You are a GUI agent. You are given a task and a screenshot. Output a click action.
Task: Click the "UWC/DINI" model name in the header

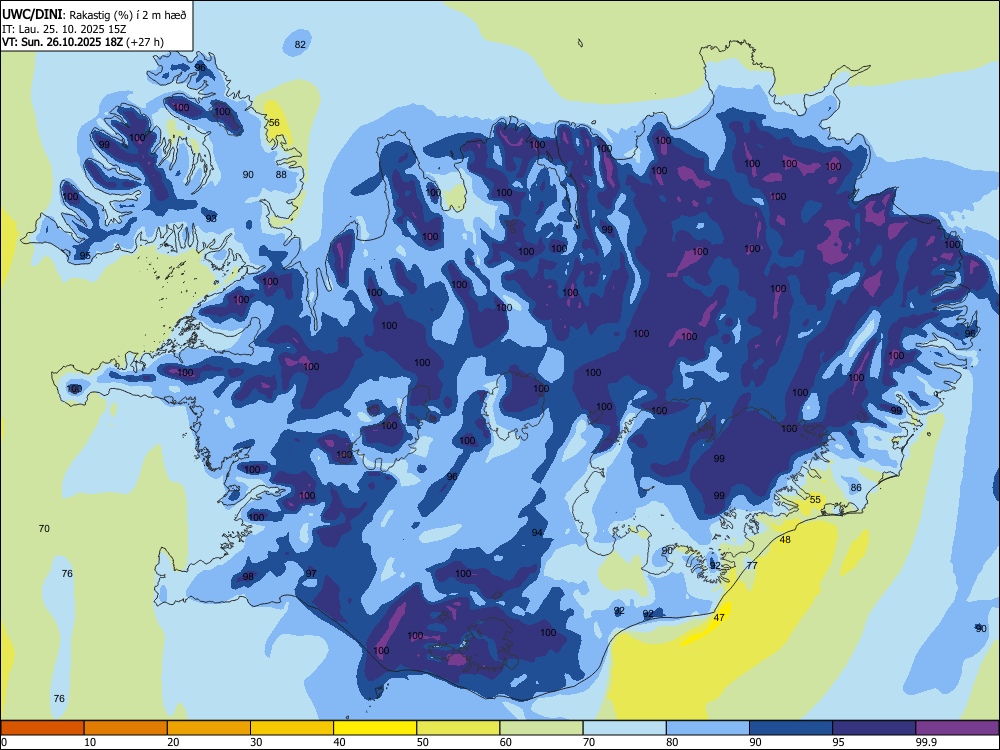pos(32,15)
